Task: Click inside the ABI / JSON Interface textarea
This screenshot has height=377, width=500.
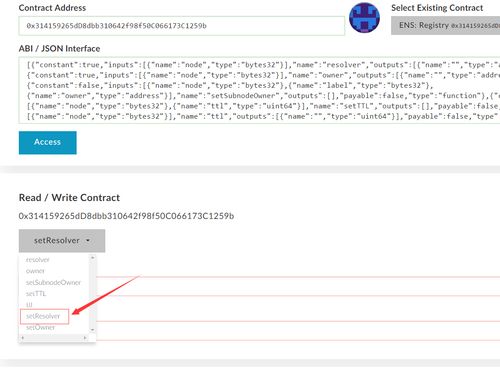Action: 259,90
